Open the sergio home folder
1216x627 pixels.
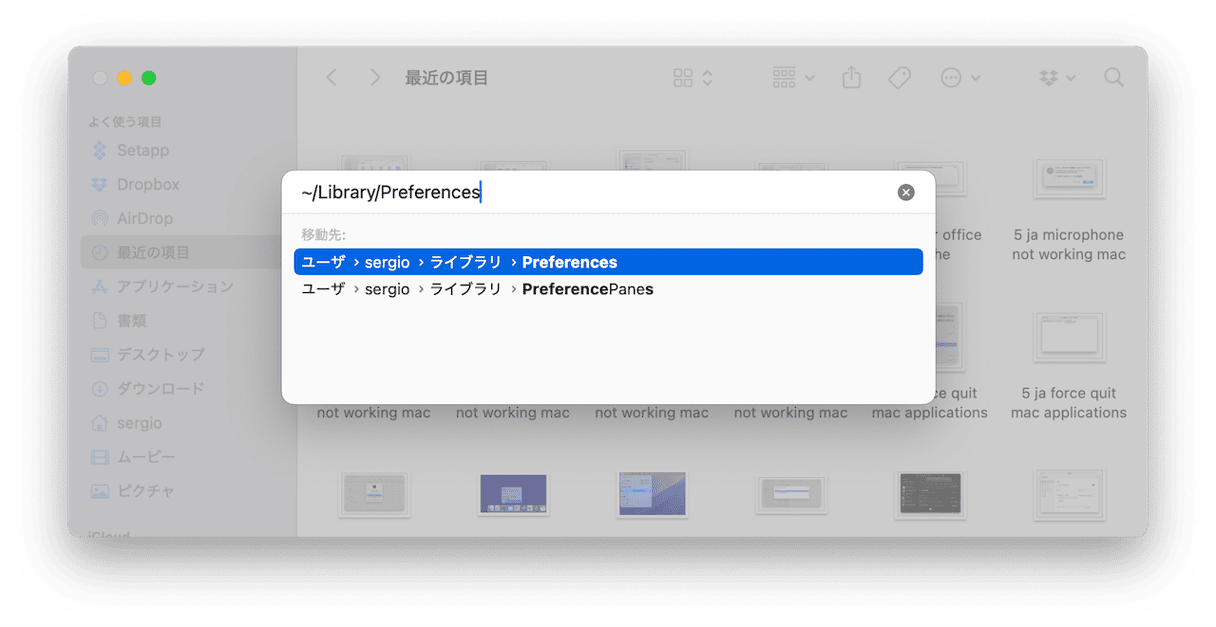[x=139, y=422]
